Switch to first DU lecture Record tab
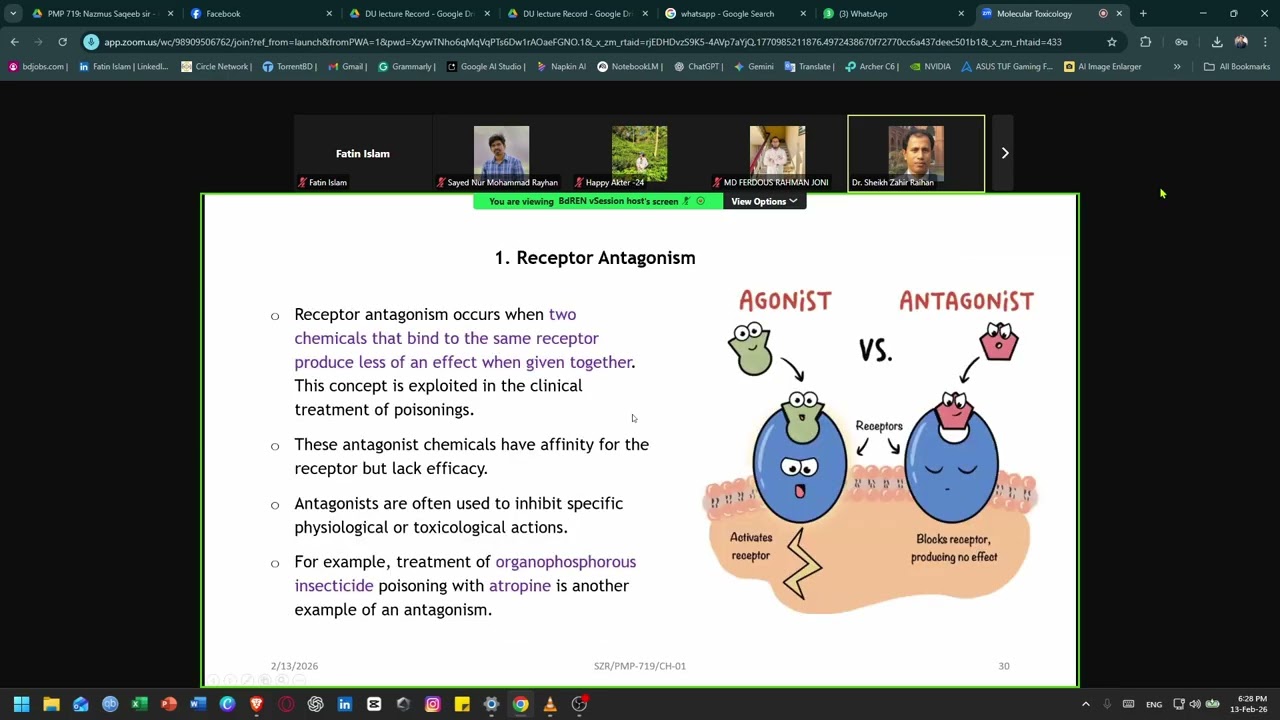This screenshot has height=720, width=1280. coord(418,14)
